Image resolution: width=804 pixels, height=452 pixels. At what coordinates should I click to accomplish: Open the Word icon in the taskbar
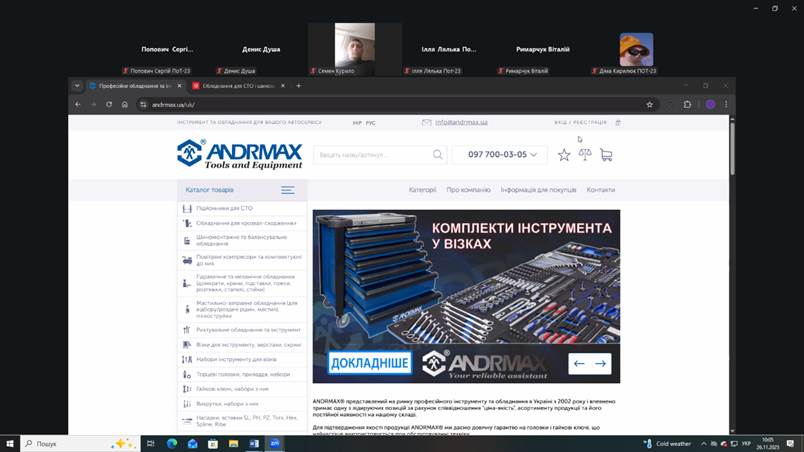coord(254,443)
